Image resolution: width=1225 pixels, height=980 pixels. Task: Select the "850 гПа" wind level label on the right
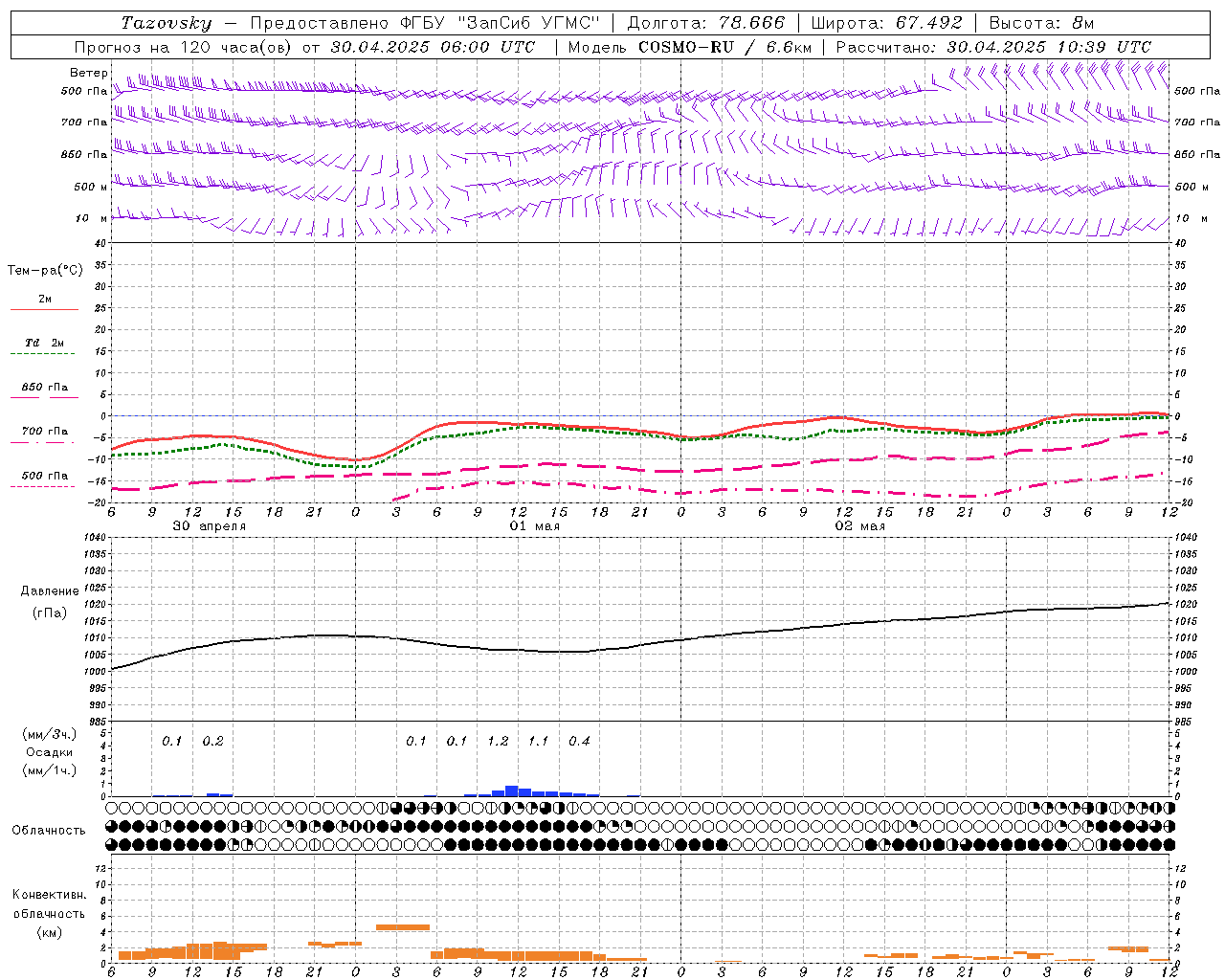[1197, 155]
